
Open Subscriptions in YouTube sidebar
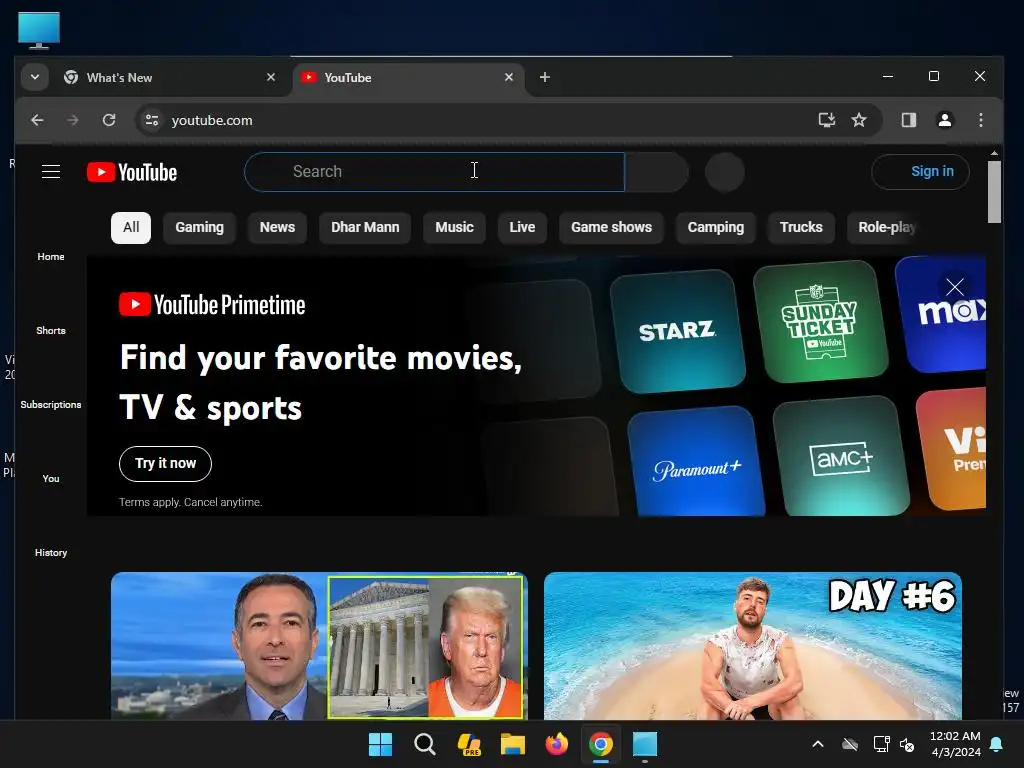(x=51, y=404)
